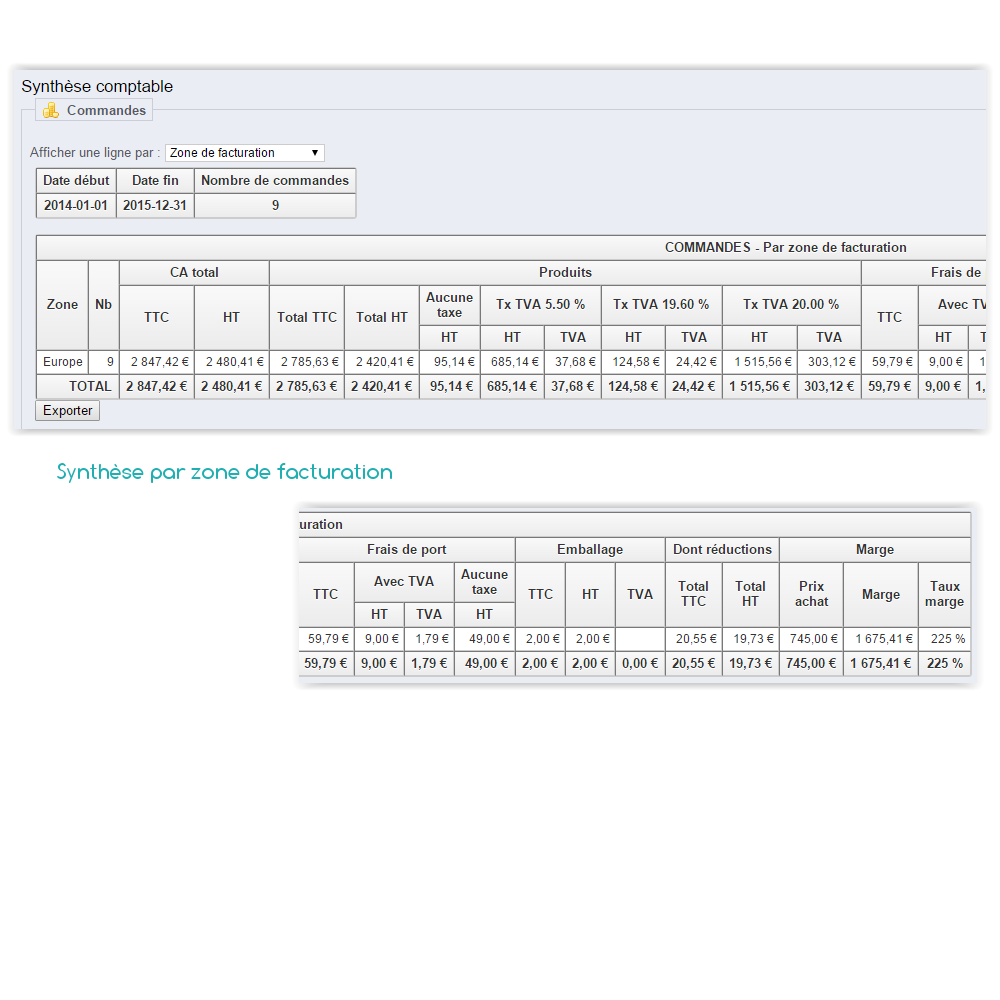
Task: Click the 'Taux marge' column header
Action: (944, 594)
